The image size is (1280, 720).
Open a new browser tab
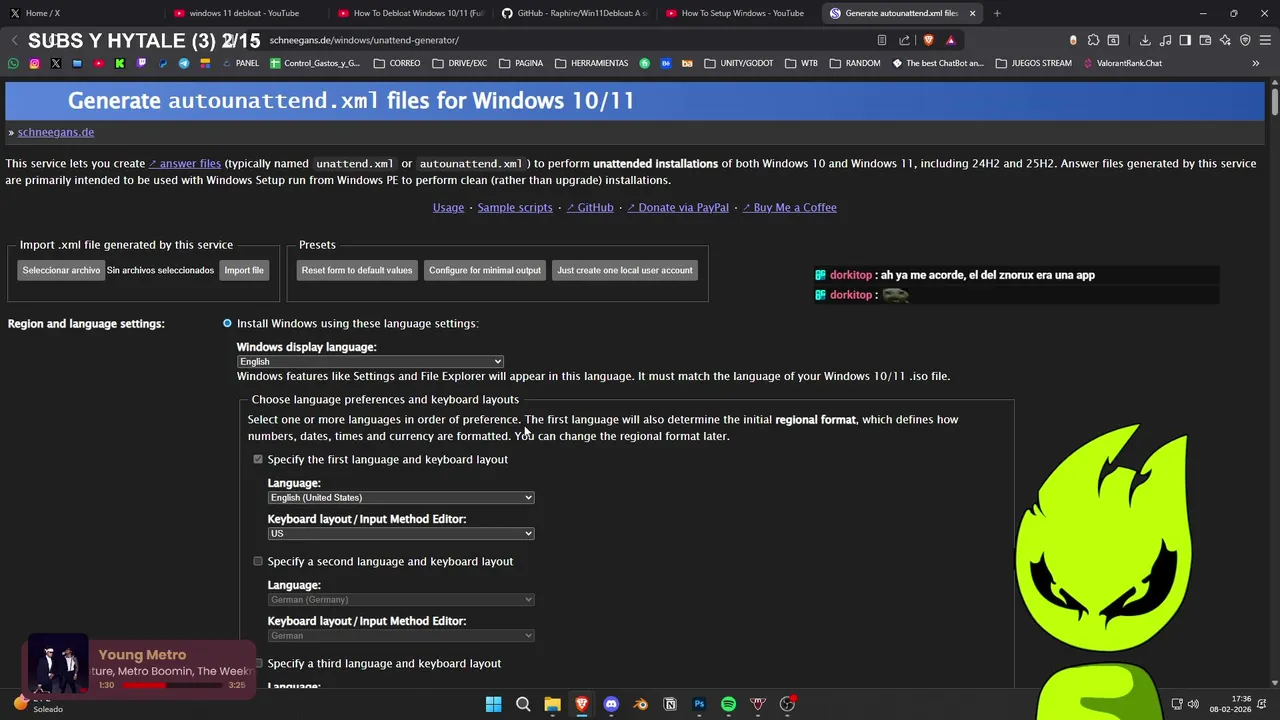[x=997, y=13]
